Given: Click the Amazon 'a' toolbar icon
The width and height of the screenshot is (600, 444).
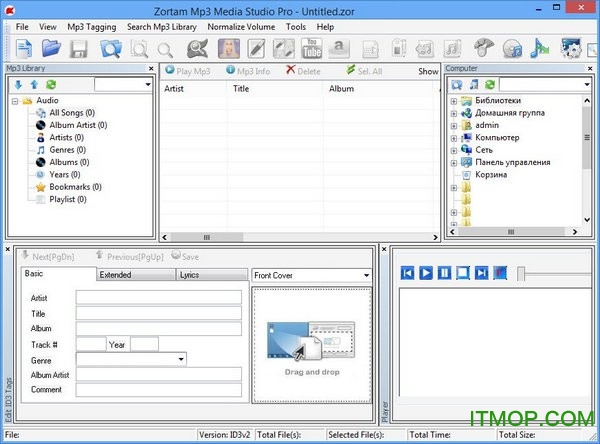Looking at the screenshot, I should 339,49.
